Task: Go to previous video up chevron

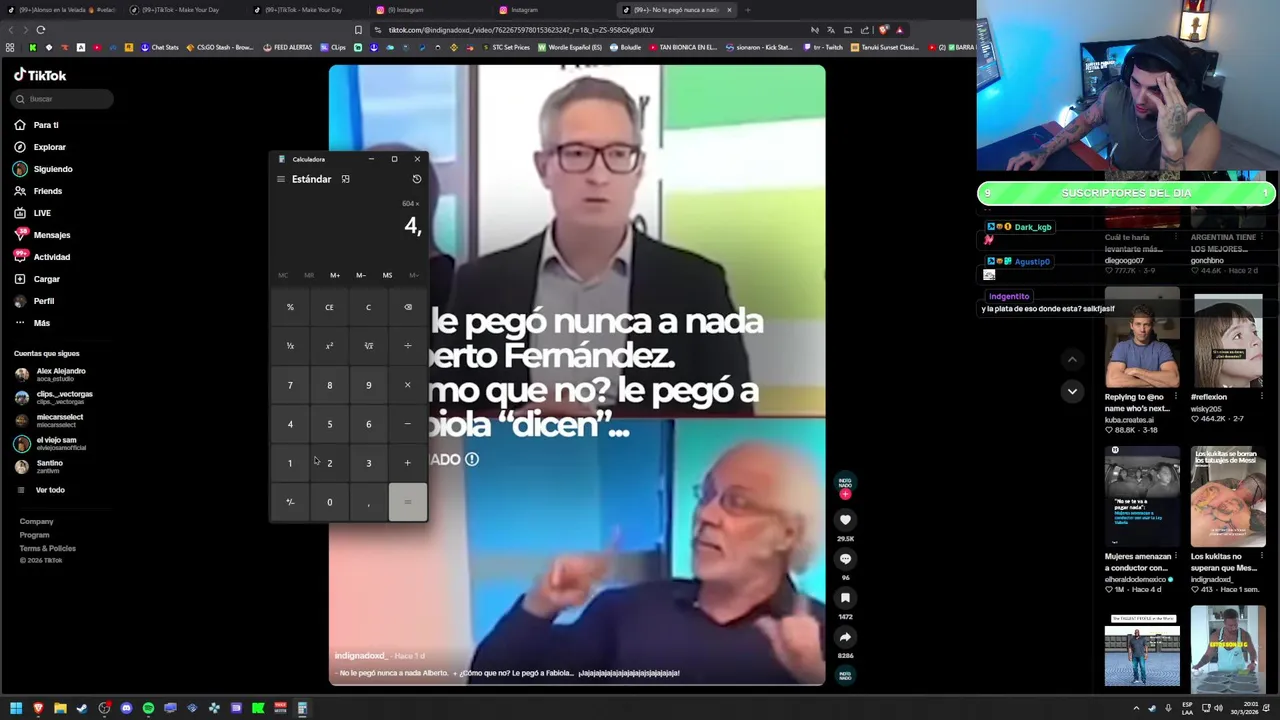Action: [x=1072, y=360]
